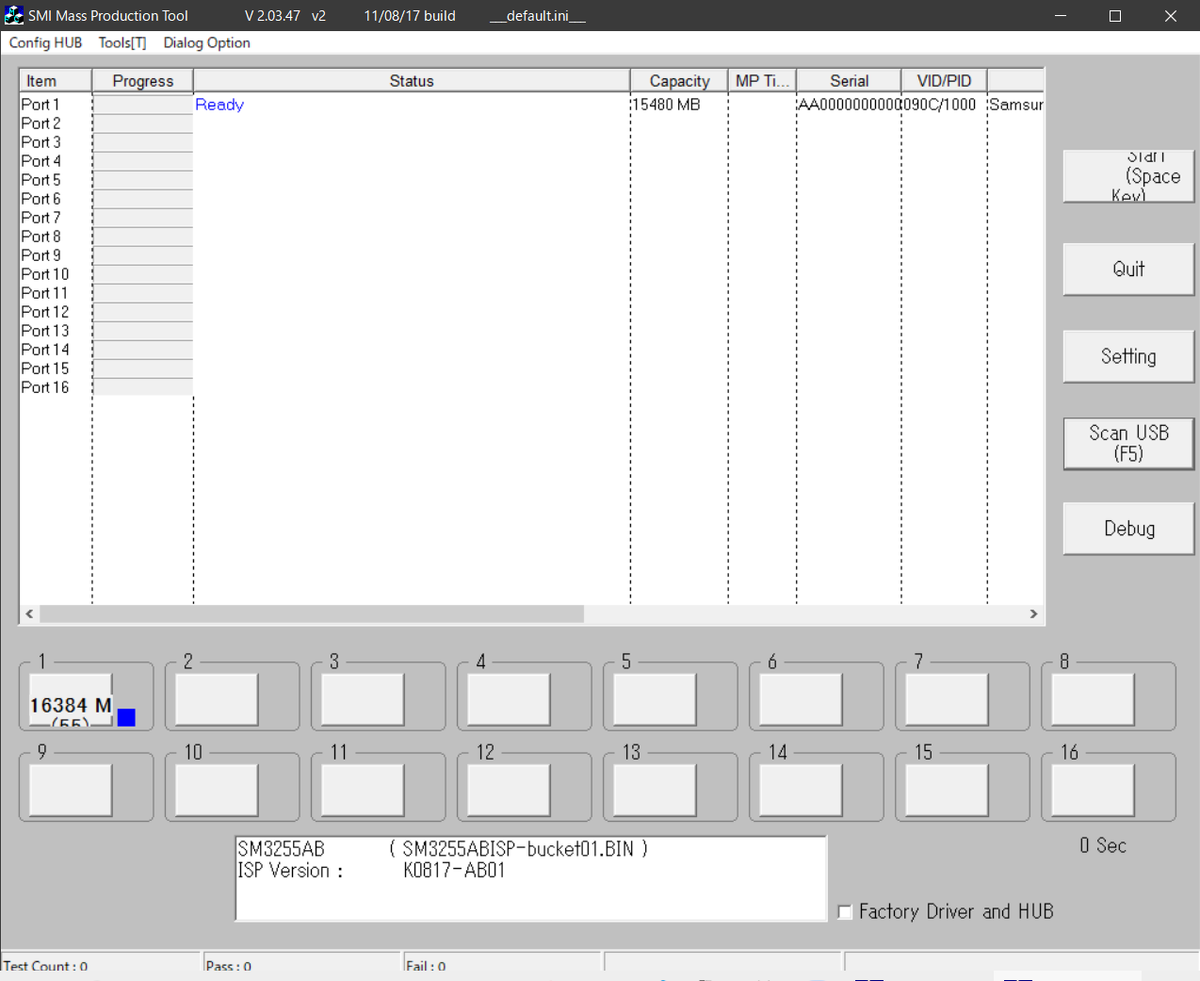Click the Debug button
1200x981 pixels.
tap(1128, 528)
